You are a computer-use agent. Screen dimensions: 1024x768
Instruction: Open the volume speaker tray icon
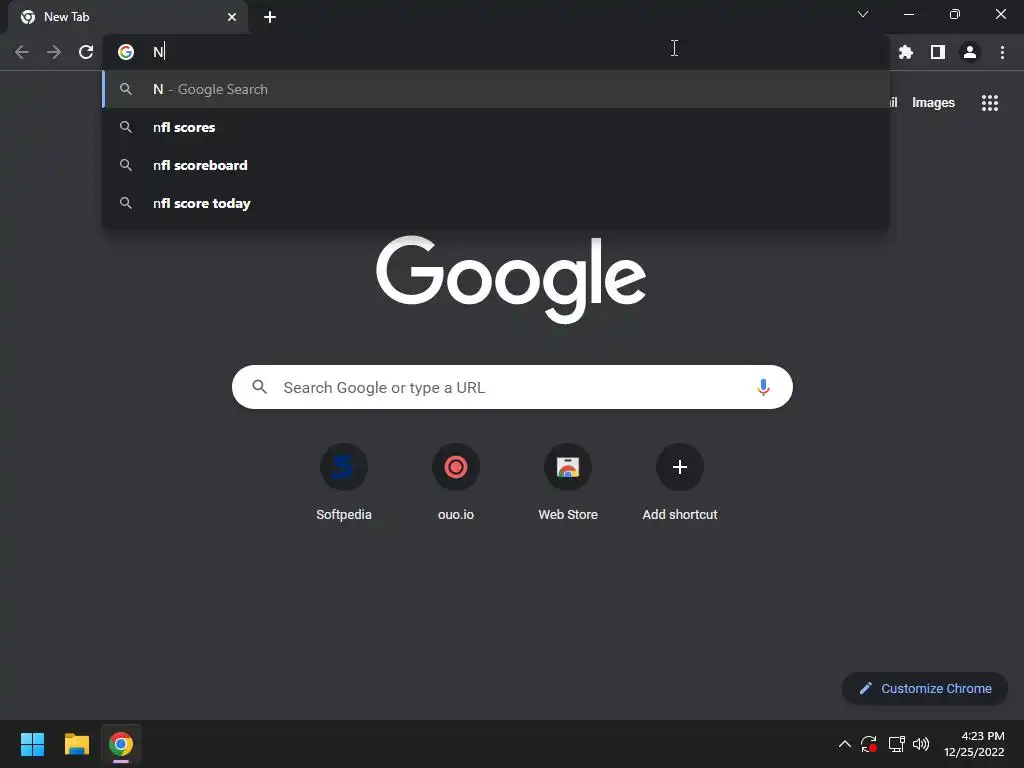click(x=921, y=744)
